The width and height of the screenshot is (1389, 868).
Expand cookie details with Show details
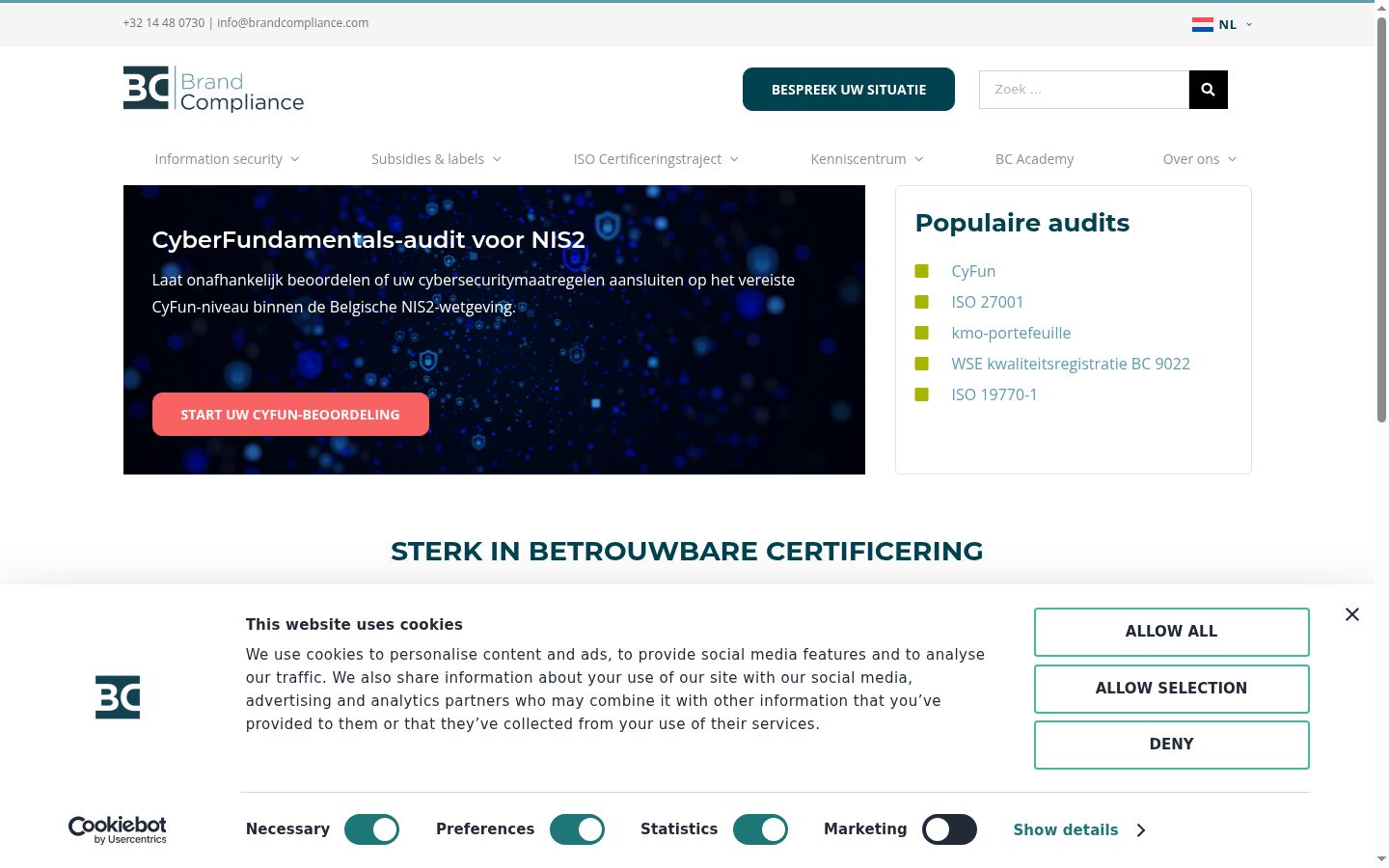1079,829
